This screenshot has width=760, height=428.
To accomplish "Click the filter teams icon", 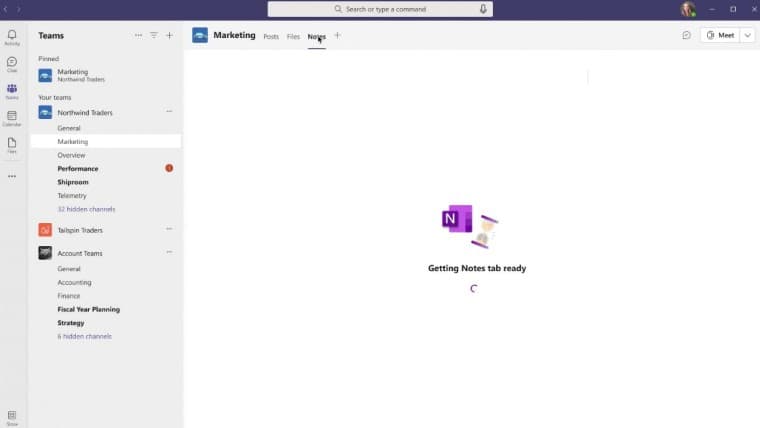I will point(154,35).
